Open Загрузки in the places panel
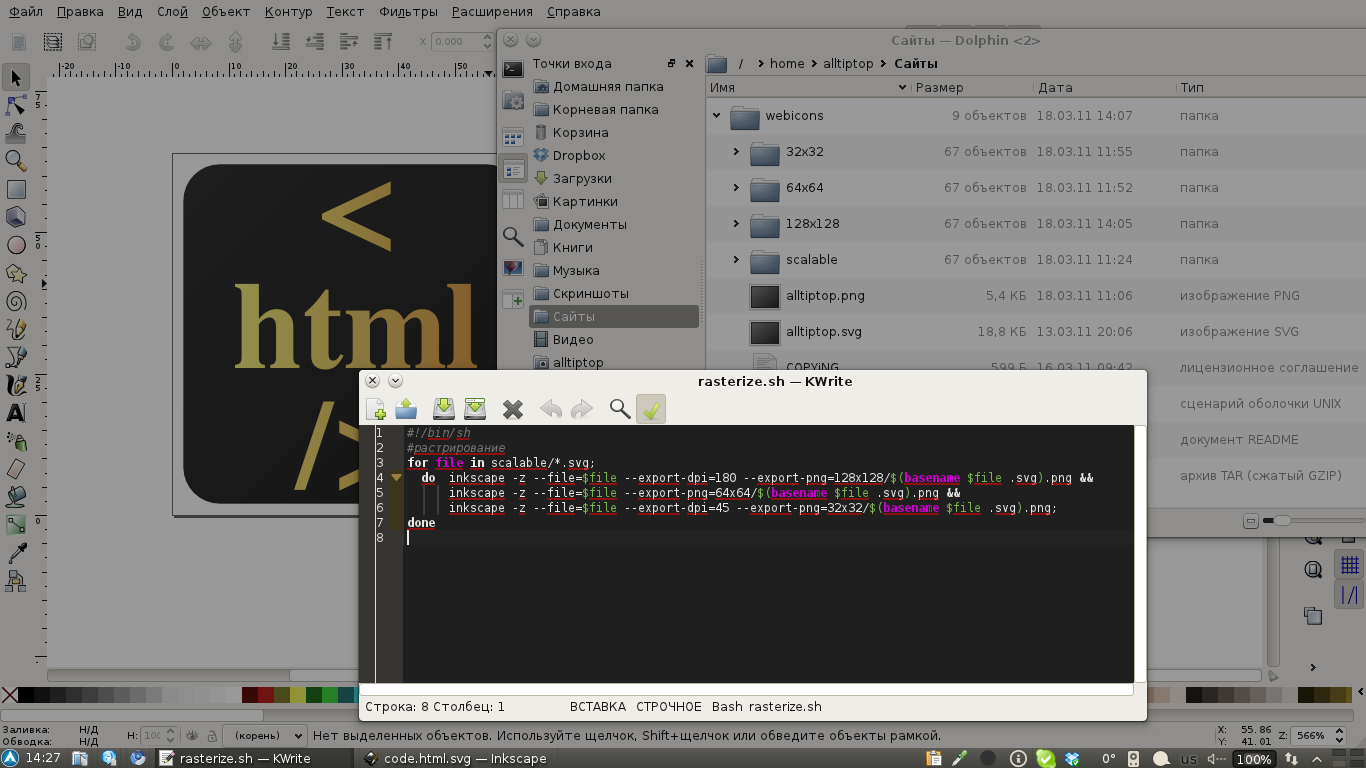Image resolution: width=1366 pixels, height=768 pixels. (582, 178)
